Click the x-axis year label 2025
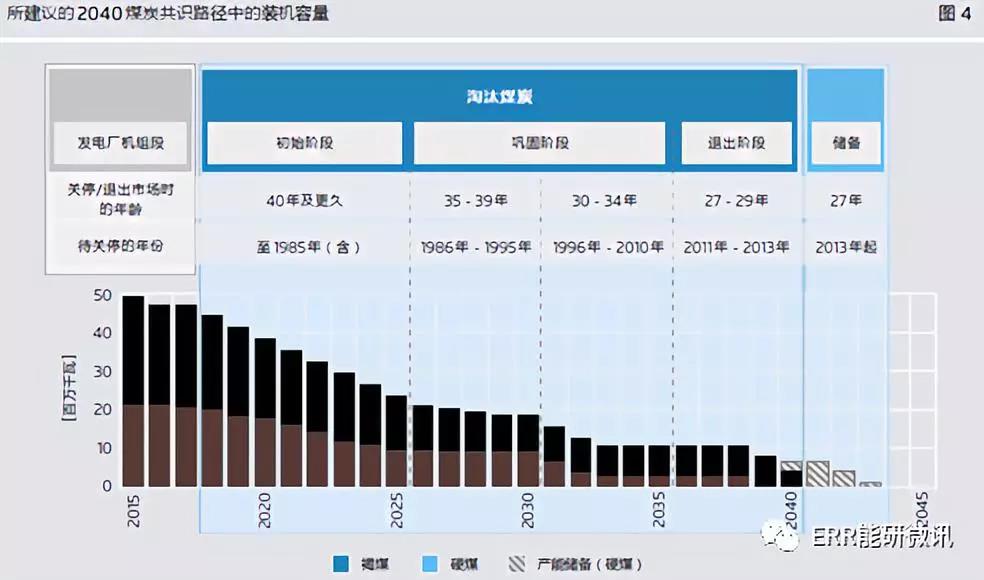The width and height of the screenshot is (984, 580). coord(396,510)
